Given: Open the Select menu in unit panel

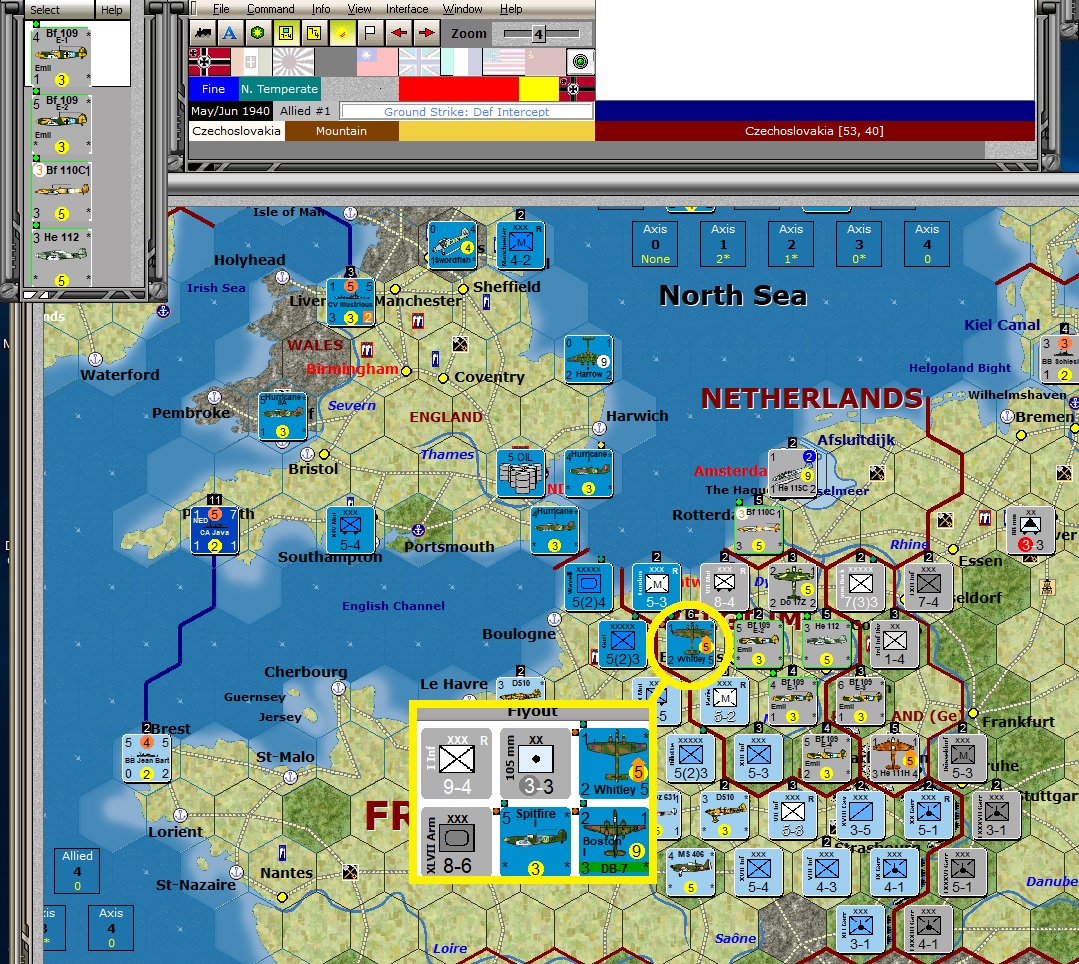Looking at the screenshot, I should [45, 10].
